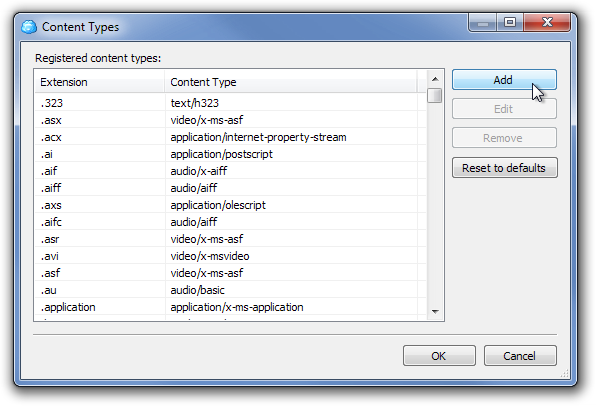The height and width of the screenshot is (406, 596).
Task: Select the .aifc extension row
Action: pos(230,222)
